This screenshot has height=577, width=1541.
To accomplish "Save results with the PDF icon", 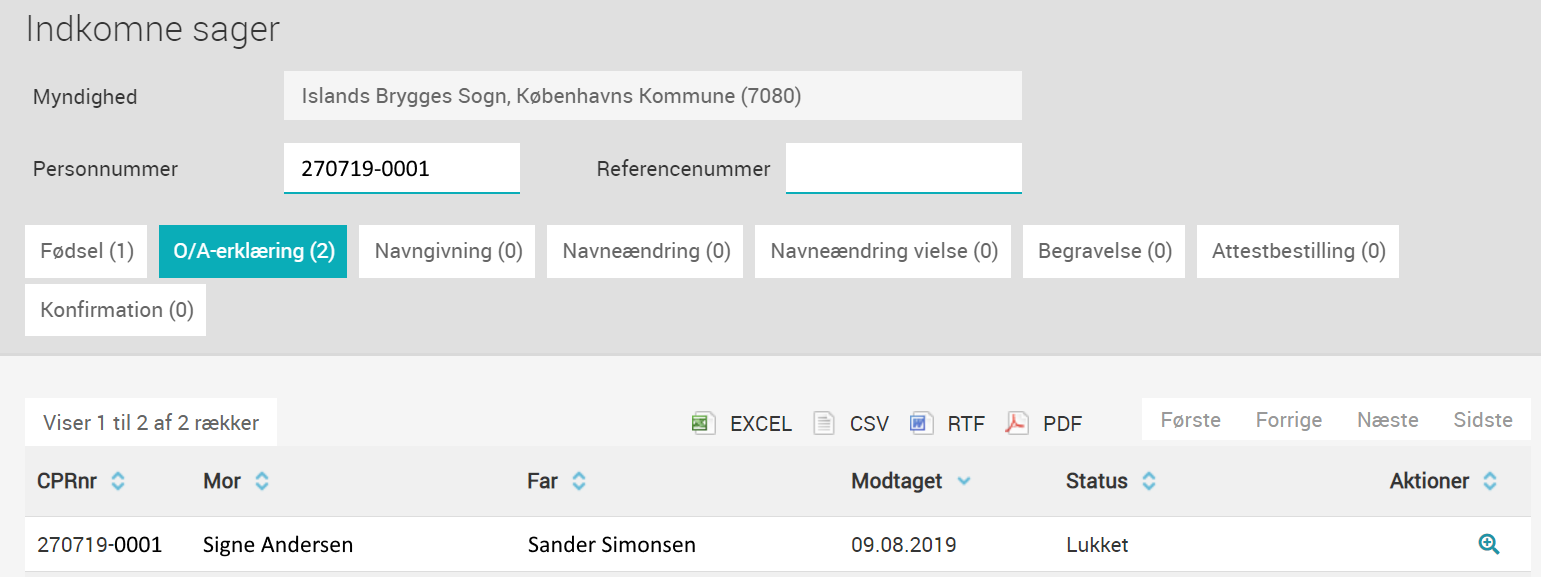I will coord(1017,423).
